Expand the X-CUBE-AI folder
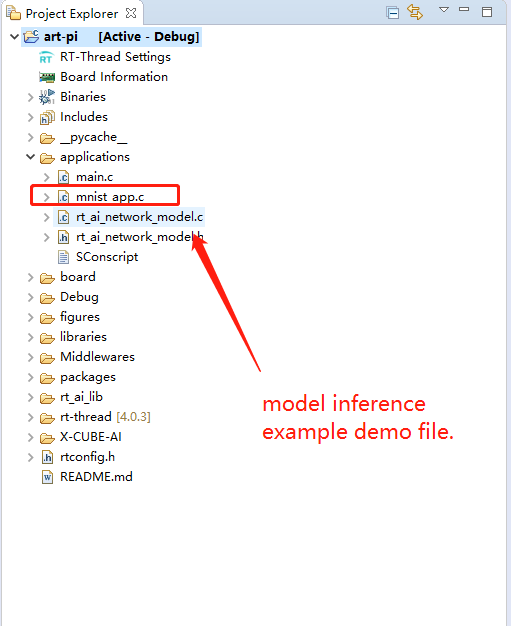The height and width of the screenshot is (626, 511). pos(31,437)
